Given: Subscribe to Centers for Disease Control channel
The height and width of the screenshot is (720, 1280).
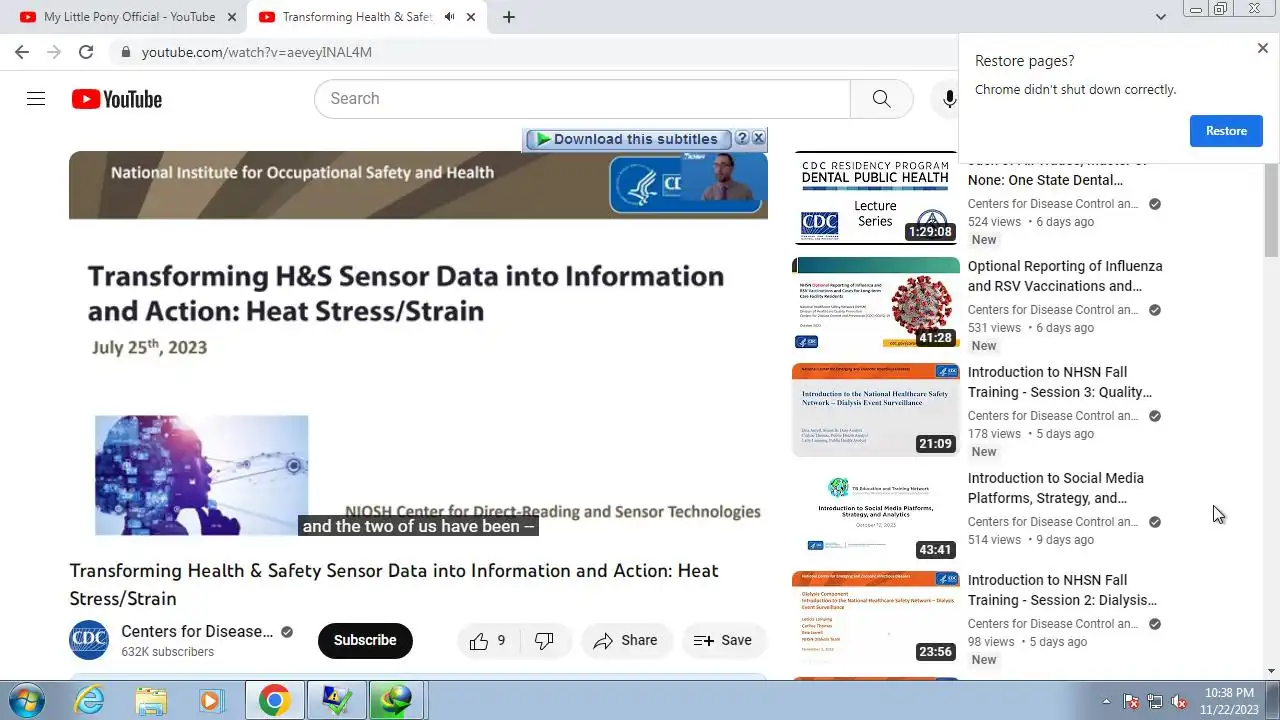Looking at the screenshot, I should pyautogui.click(x=365, y=641).
